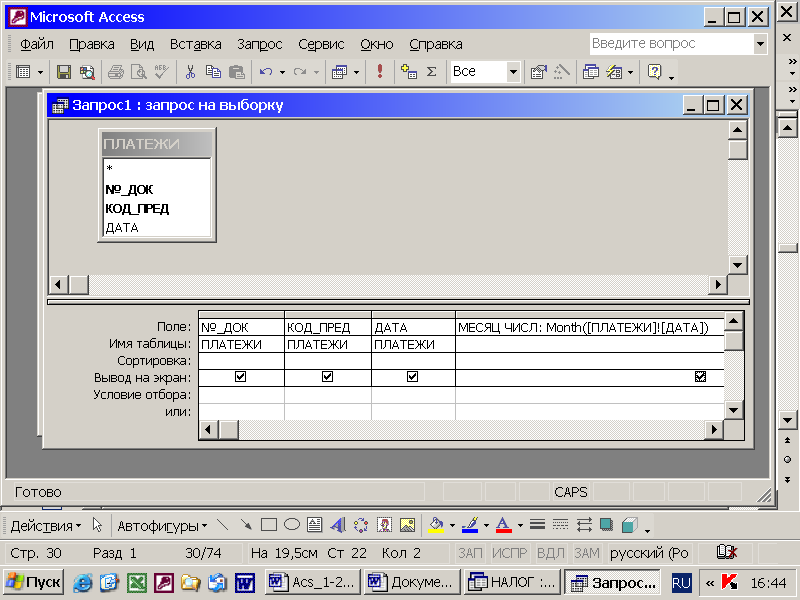Click the Undo arrow icon
The width and height of the screenshot is (800, 600).
266,72
